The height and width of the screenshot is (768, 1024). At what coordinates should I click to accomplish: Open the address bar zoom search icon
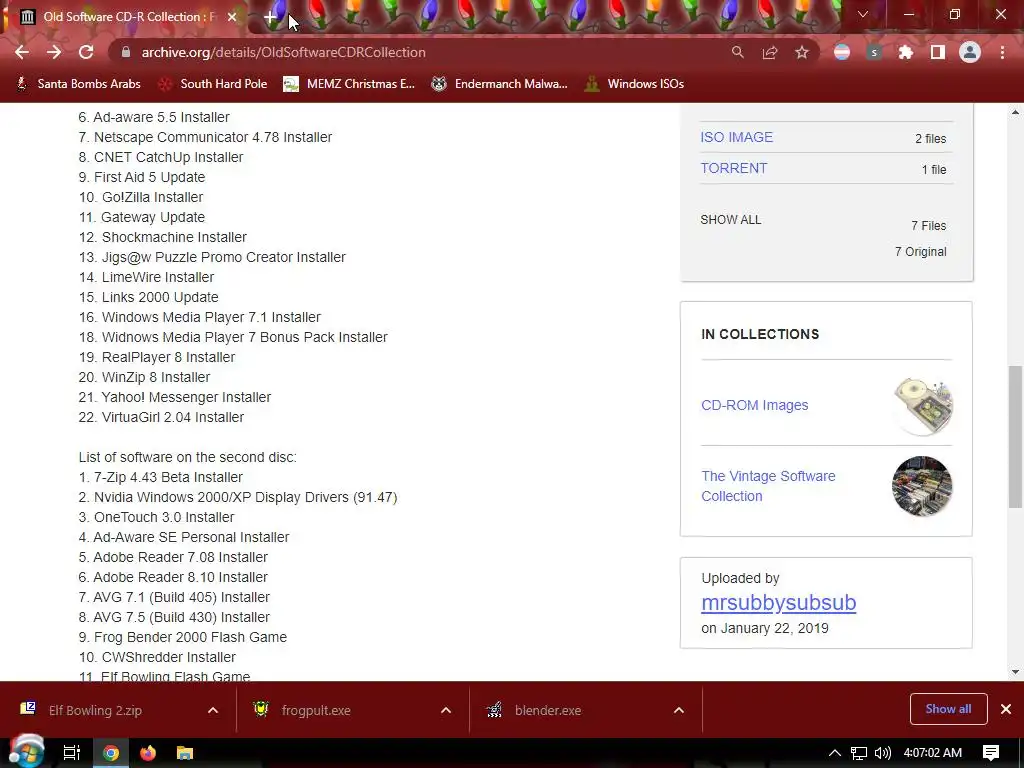737,52
